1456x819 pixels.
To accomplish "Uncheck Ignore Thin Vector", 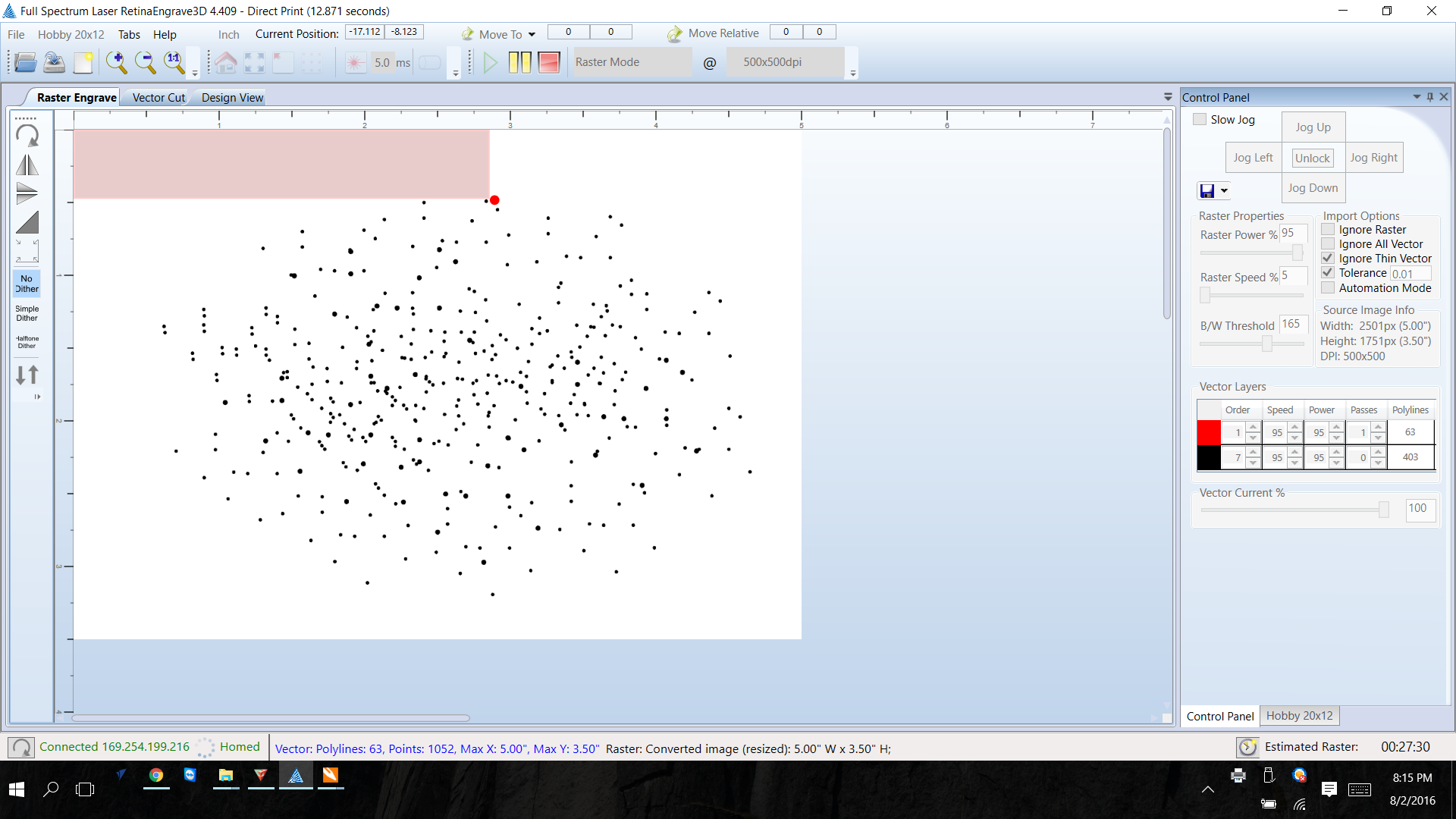I will 1328,259.
